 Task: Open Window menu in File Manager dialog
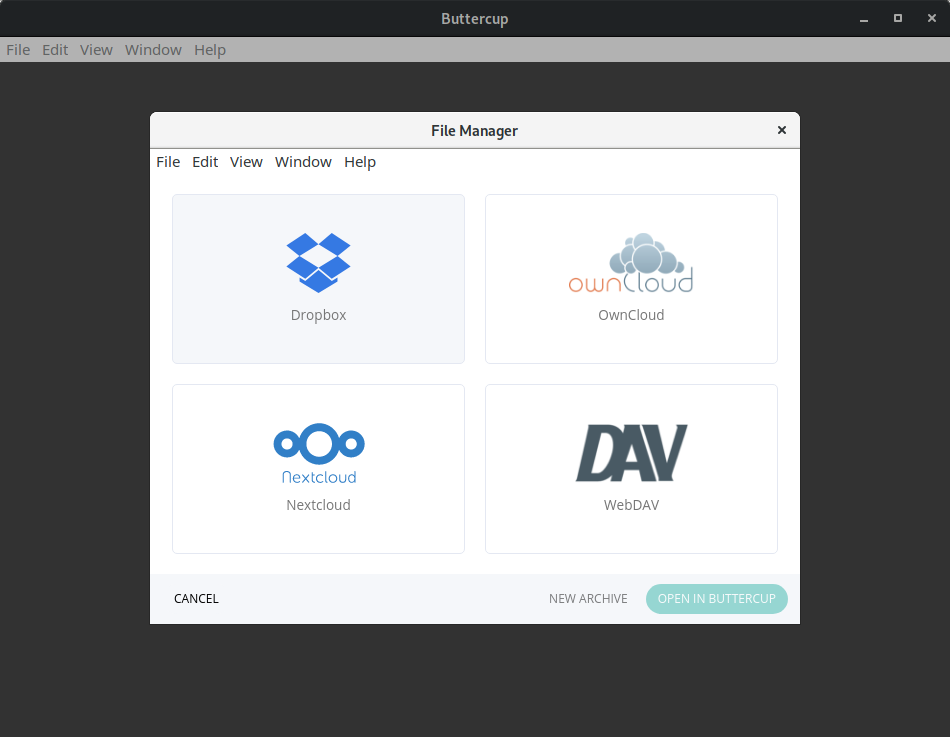[303, 162]
